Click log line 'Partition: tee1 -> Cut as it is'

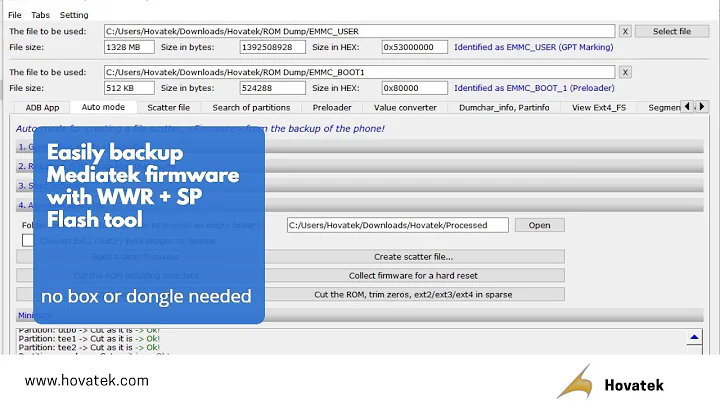[x=89, y=339]
